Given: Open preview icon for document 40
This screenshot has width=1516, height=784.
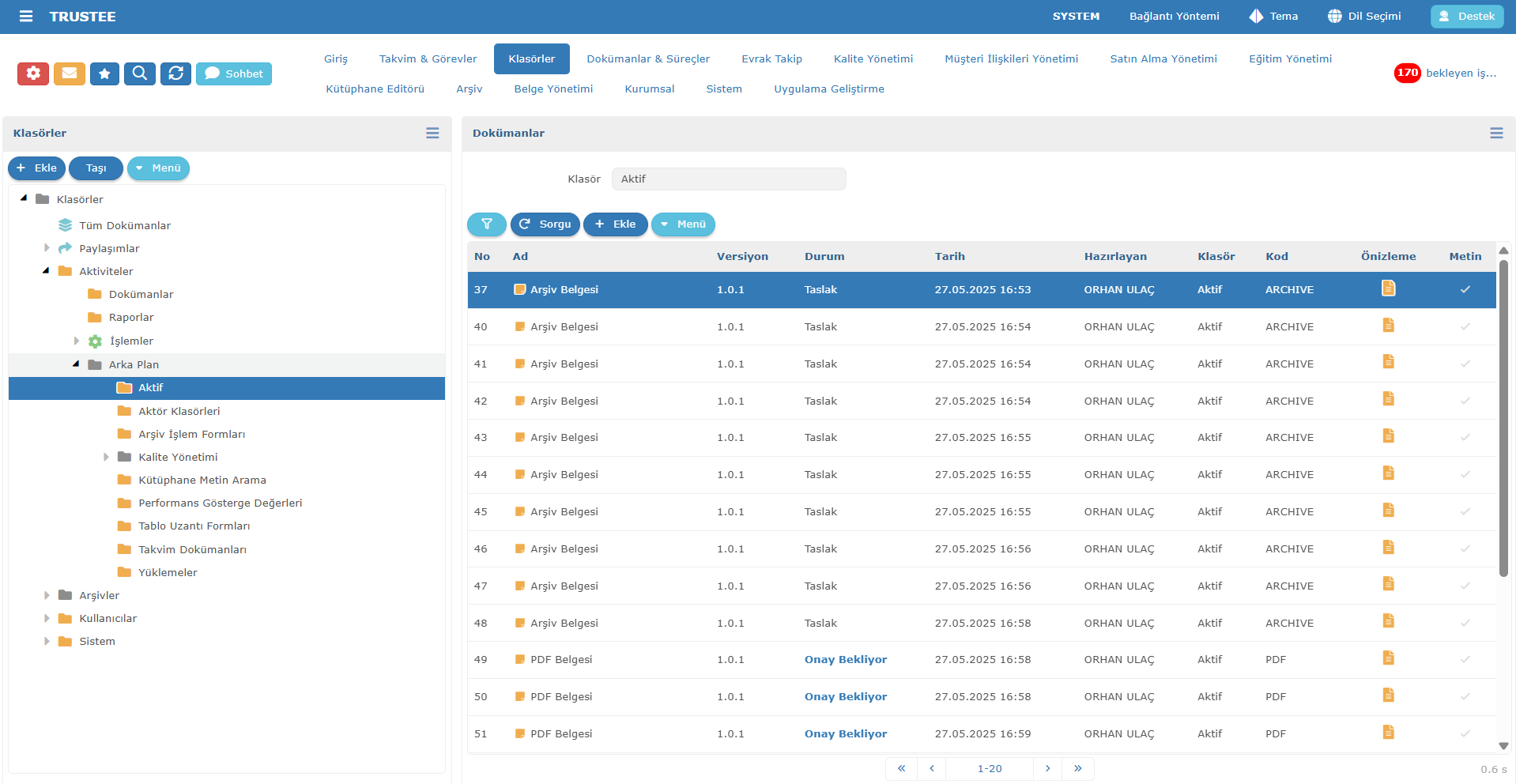Looking at the screenshot, I should [x=1388, y=326].
